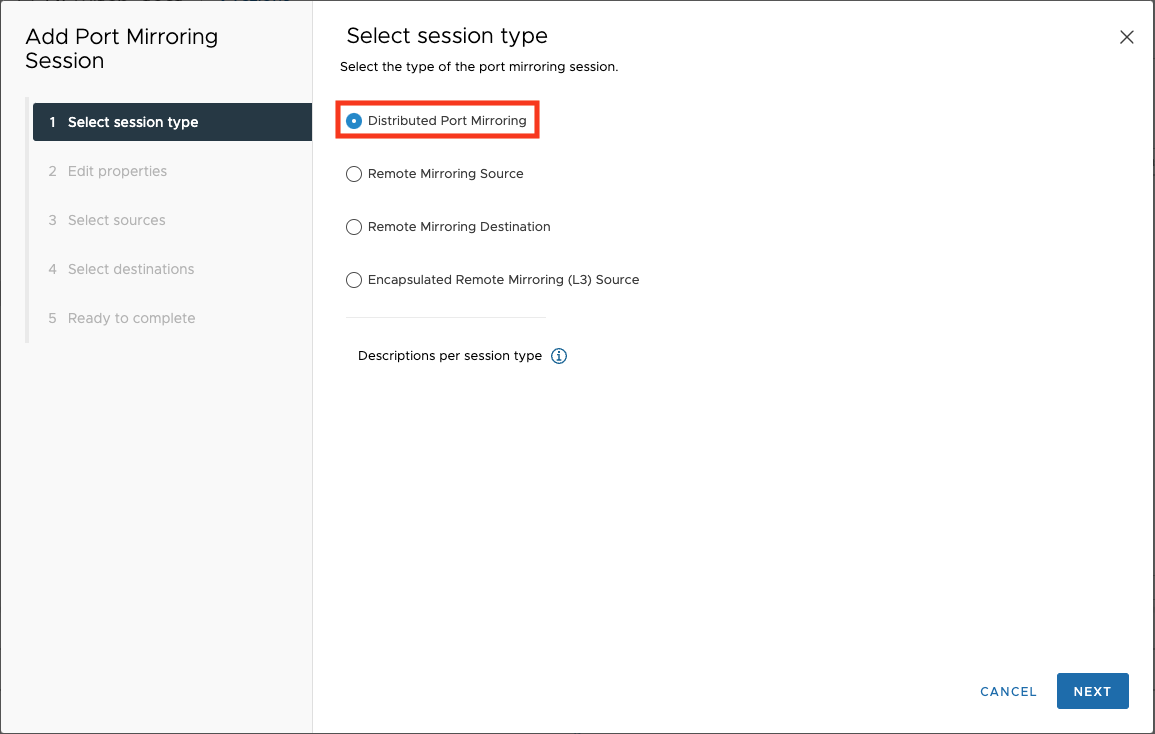The height and width of the screenshot is (734, 1155).
Task: Open wizard step 2 Edit properties
Action: (117, 171)
